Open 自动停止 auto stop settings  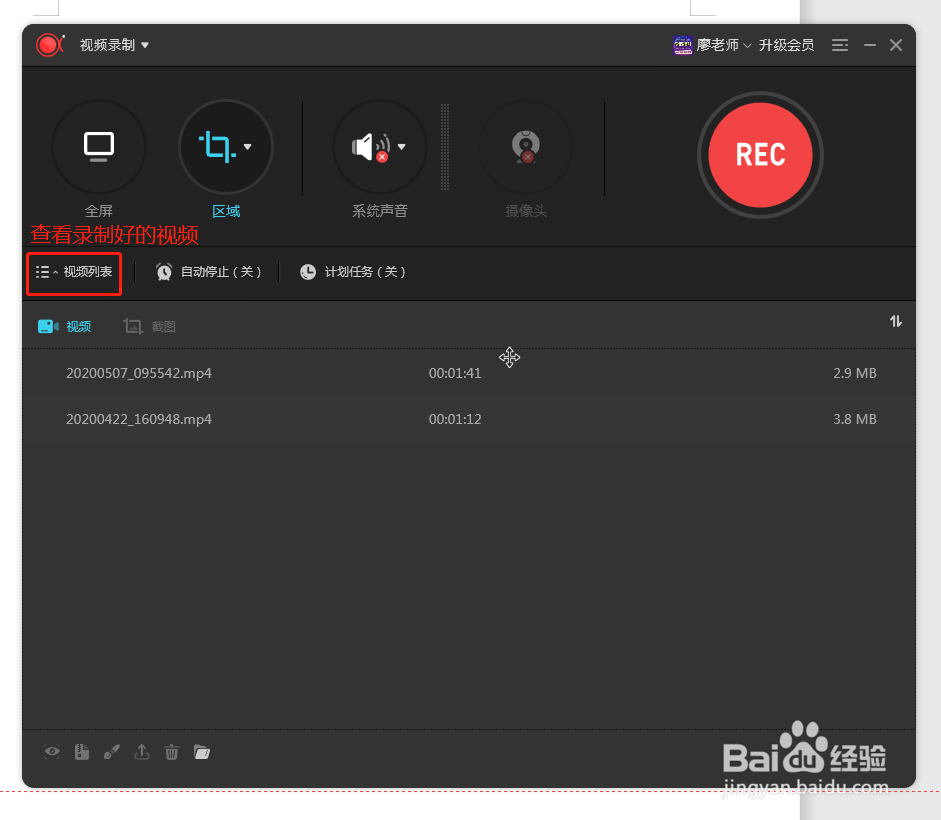[208, 272]
